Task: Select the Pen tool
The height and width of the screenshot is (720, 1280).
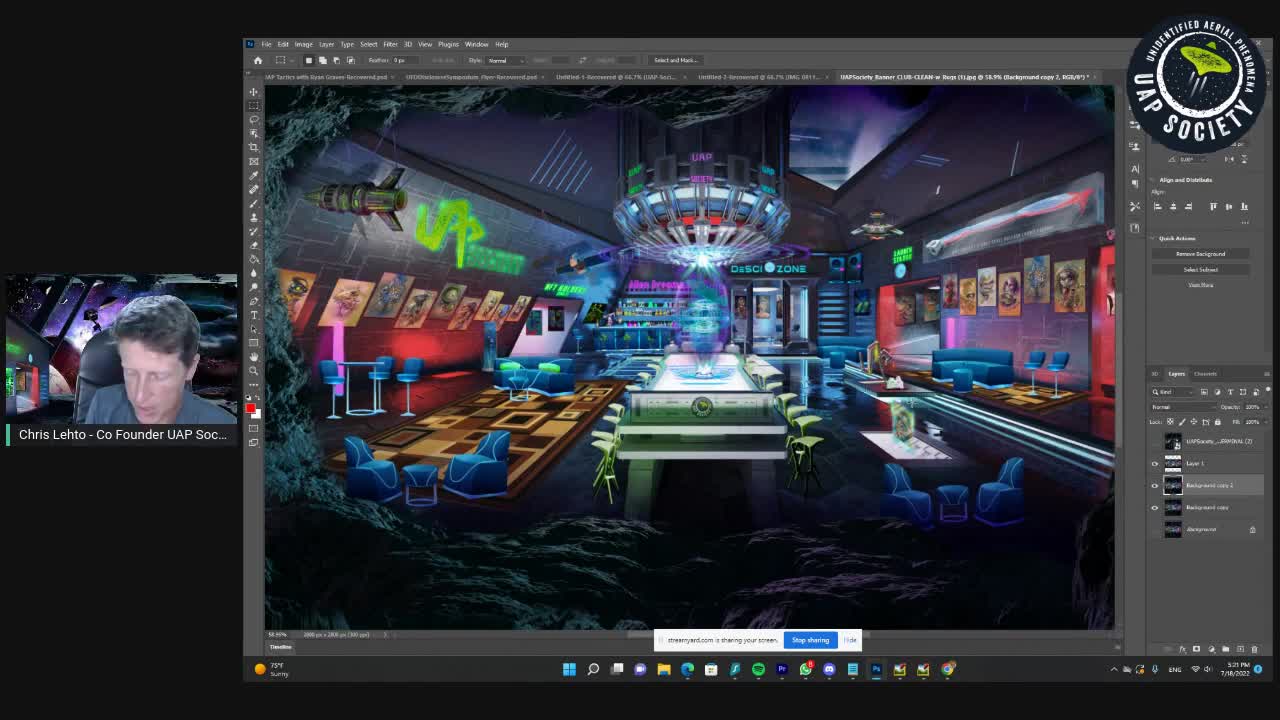Action: pyautogui.click(x=254, y=301)
